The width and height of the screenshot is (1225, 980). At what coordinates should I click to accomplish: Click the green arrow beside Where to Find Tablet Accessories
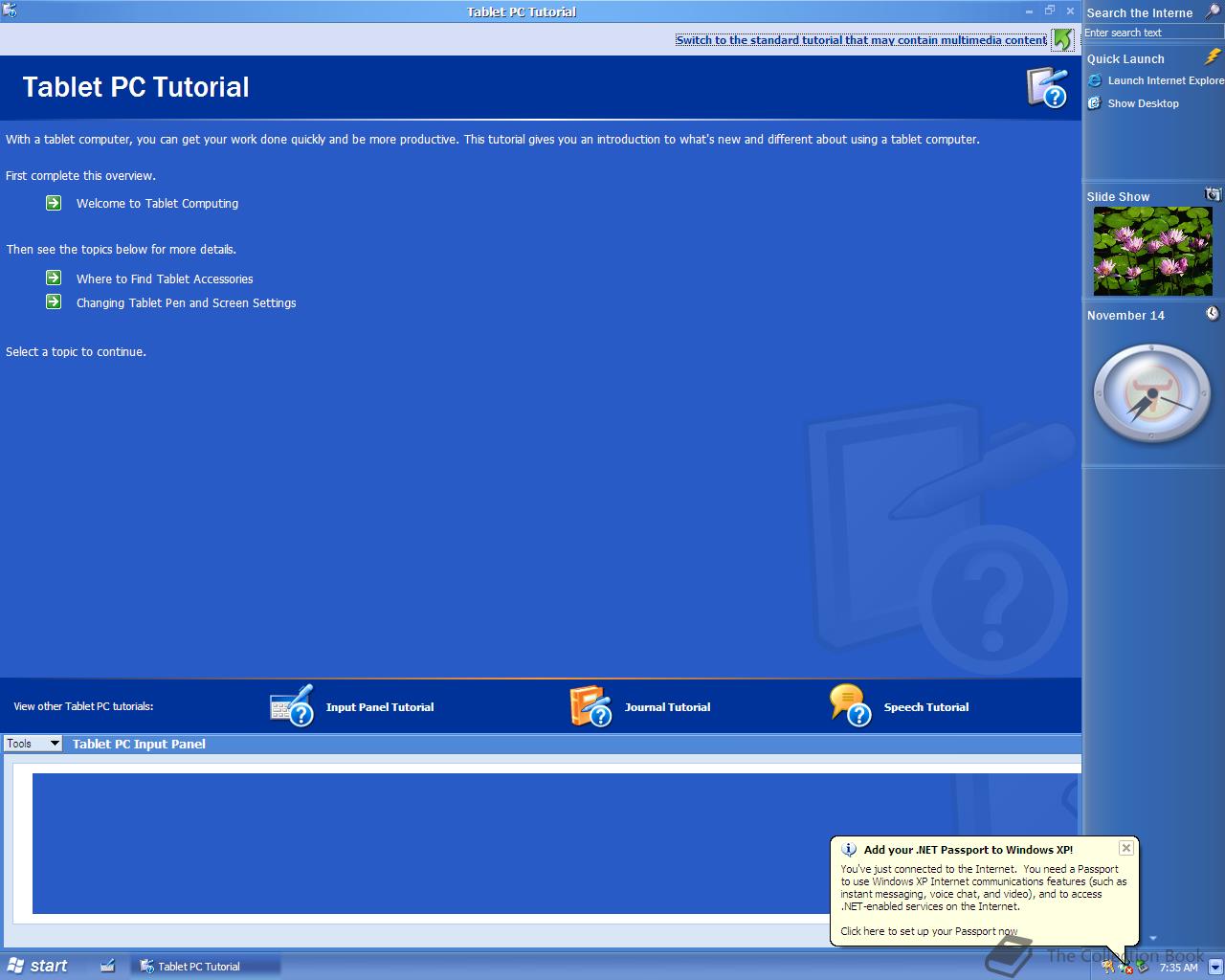click(x=54, y=278)
